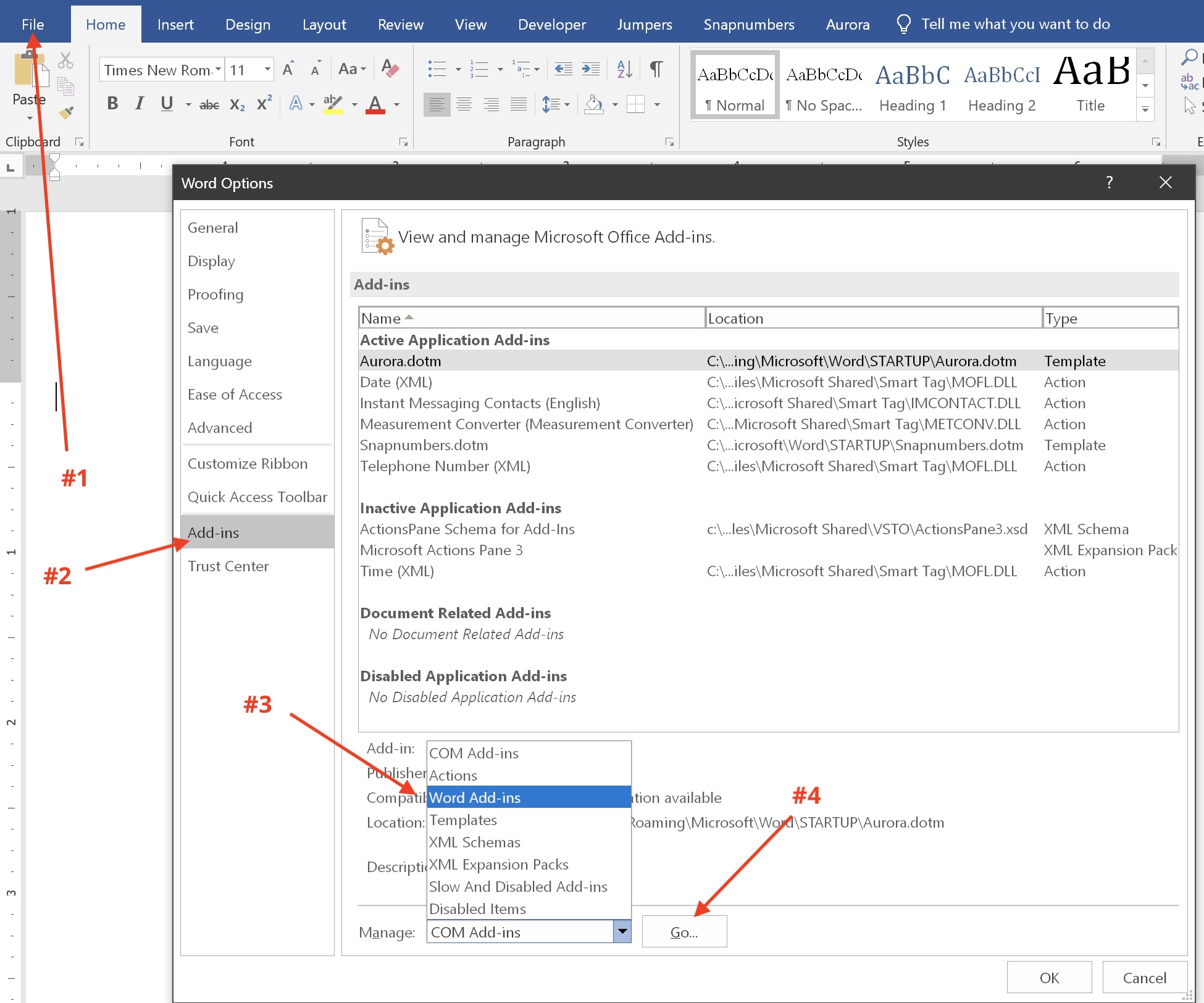
Task: Open the Change Case Aa menu
Action: [x=352, y=69]
